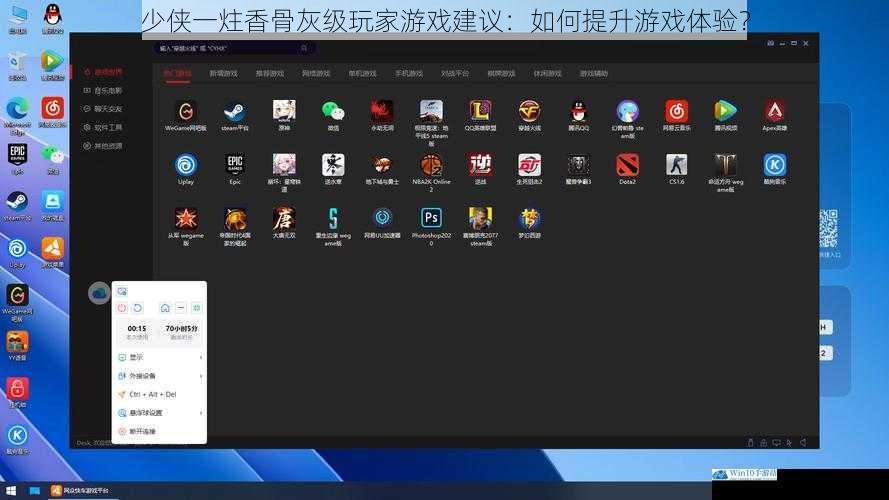
Task: Click the green fullscreen icon in popup
Action: pos(197,308)
